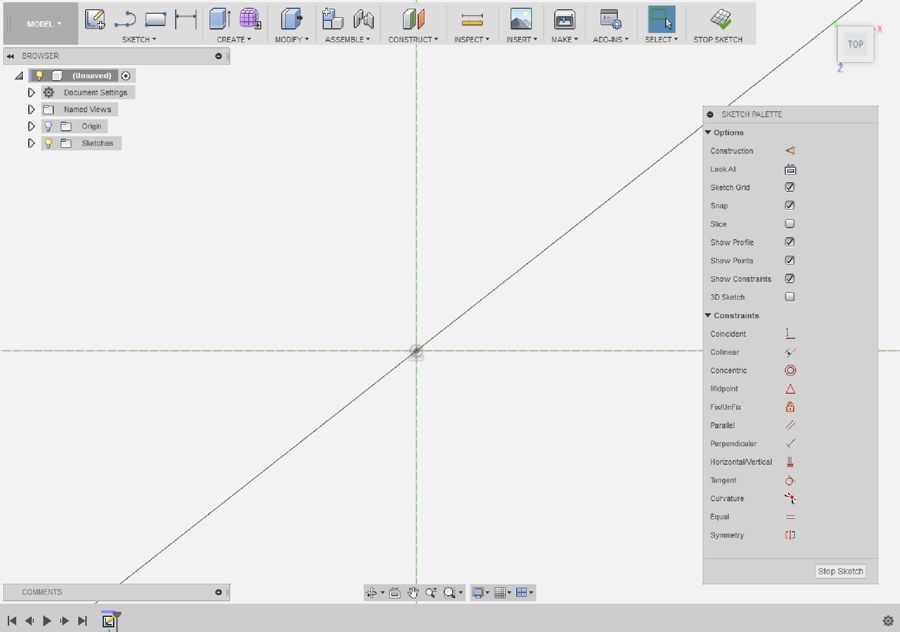Open the SKETCH menu

138,39
